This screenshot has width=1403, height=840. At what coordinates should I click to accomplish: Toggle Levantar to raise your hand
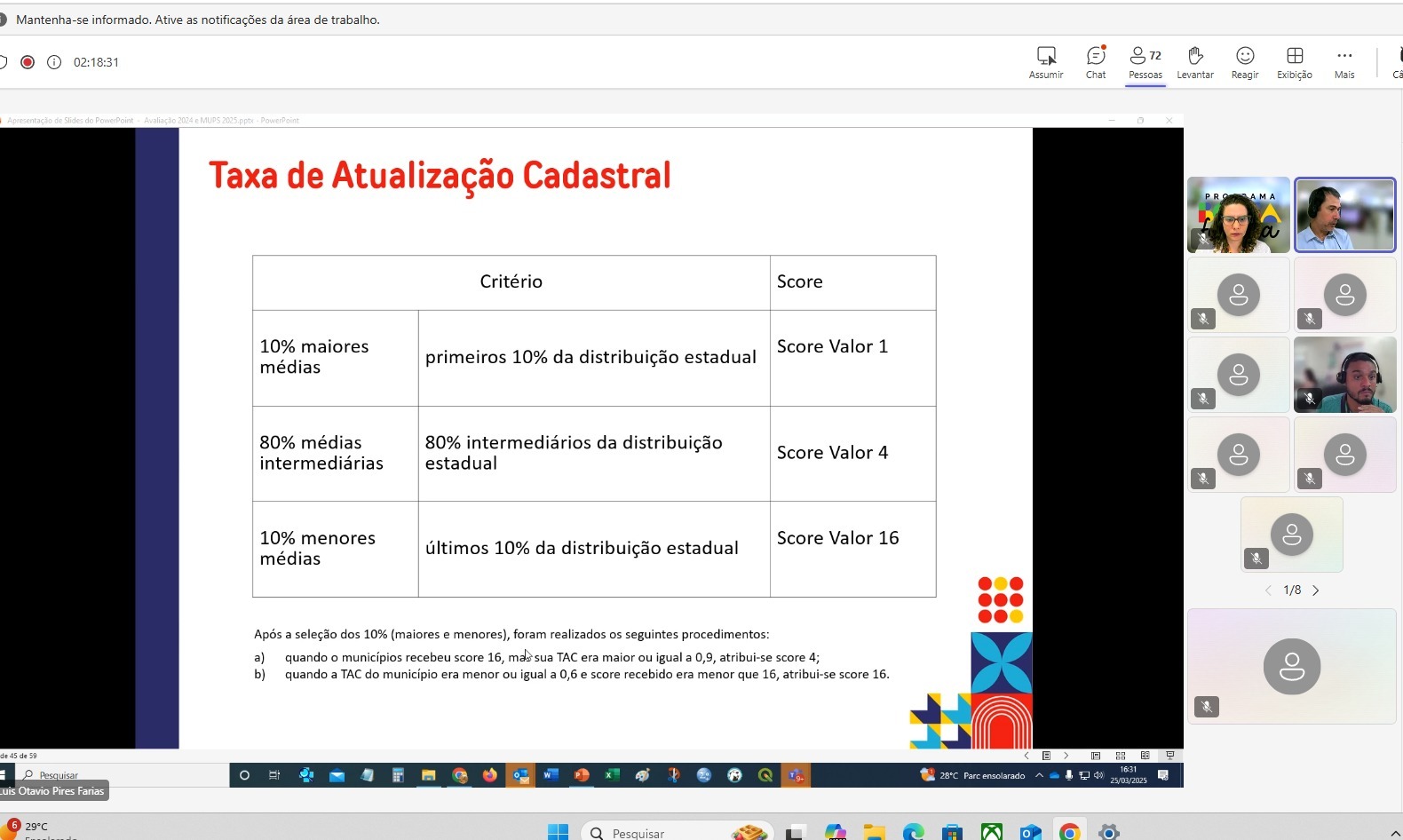(1195, 62)
